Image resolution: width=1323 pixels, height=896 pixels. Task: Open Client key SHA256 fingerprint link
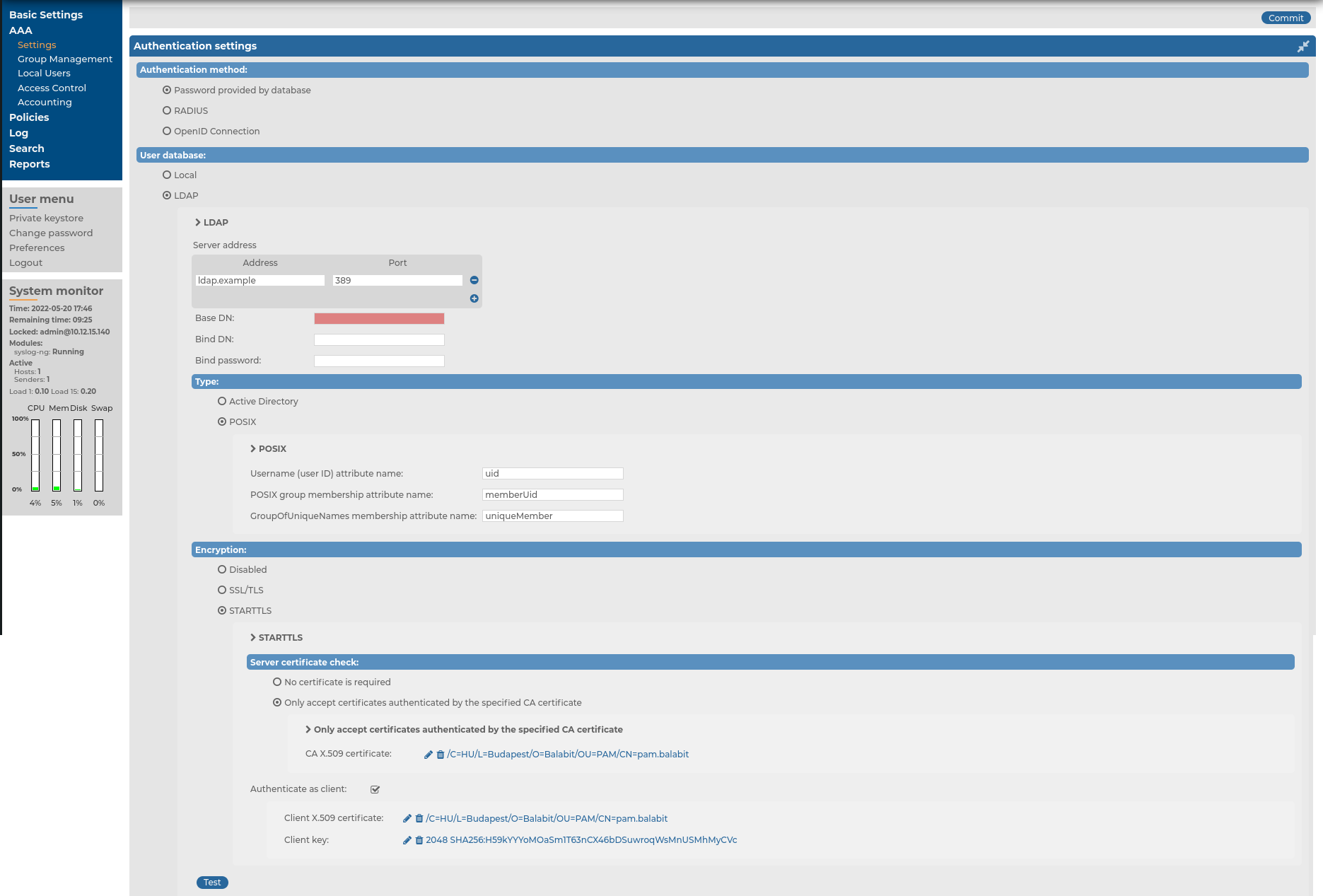coord(581,840)
